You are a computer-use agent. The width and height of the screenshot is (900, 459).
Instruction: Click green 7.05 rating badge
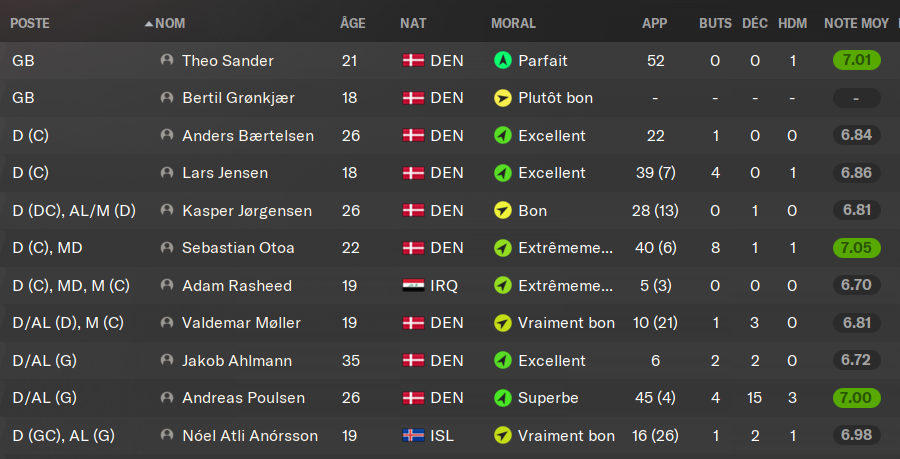click(856, 248)
